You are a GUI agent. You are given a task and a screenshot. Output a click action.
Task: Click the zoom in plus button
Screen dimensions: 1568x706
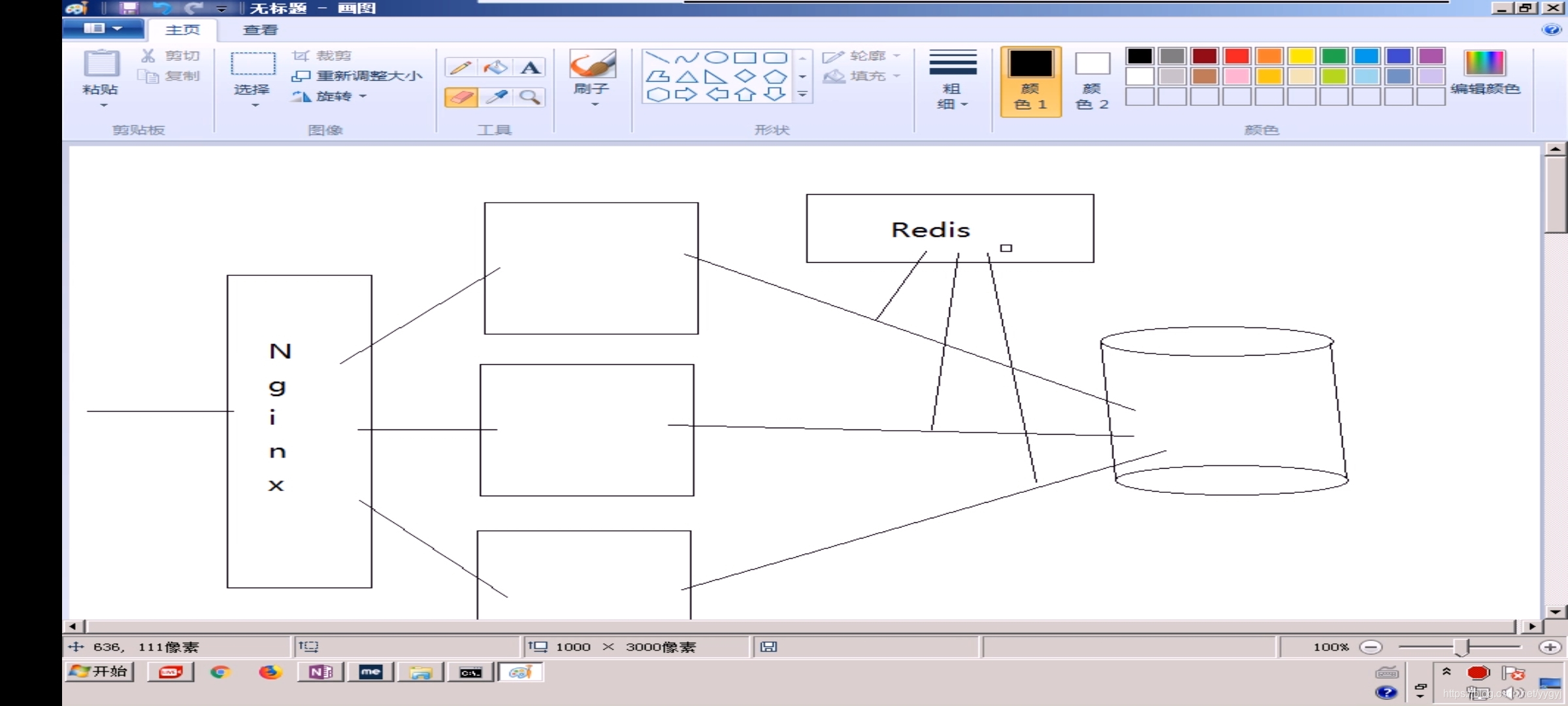1550,647
